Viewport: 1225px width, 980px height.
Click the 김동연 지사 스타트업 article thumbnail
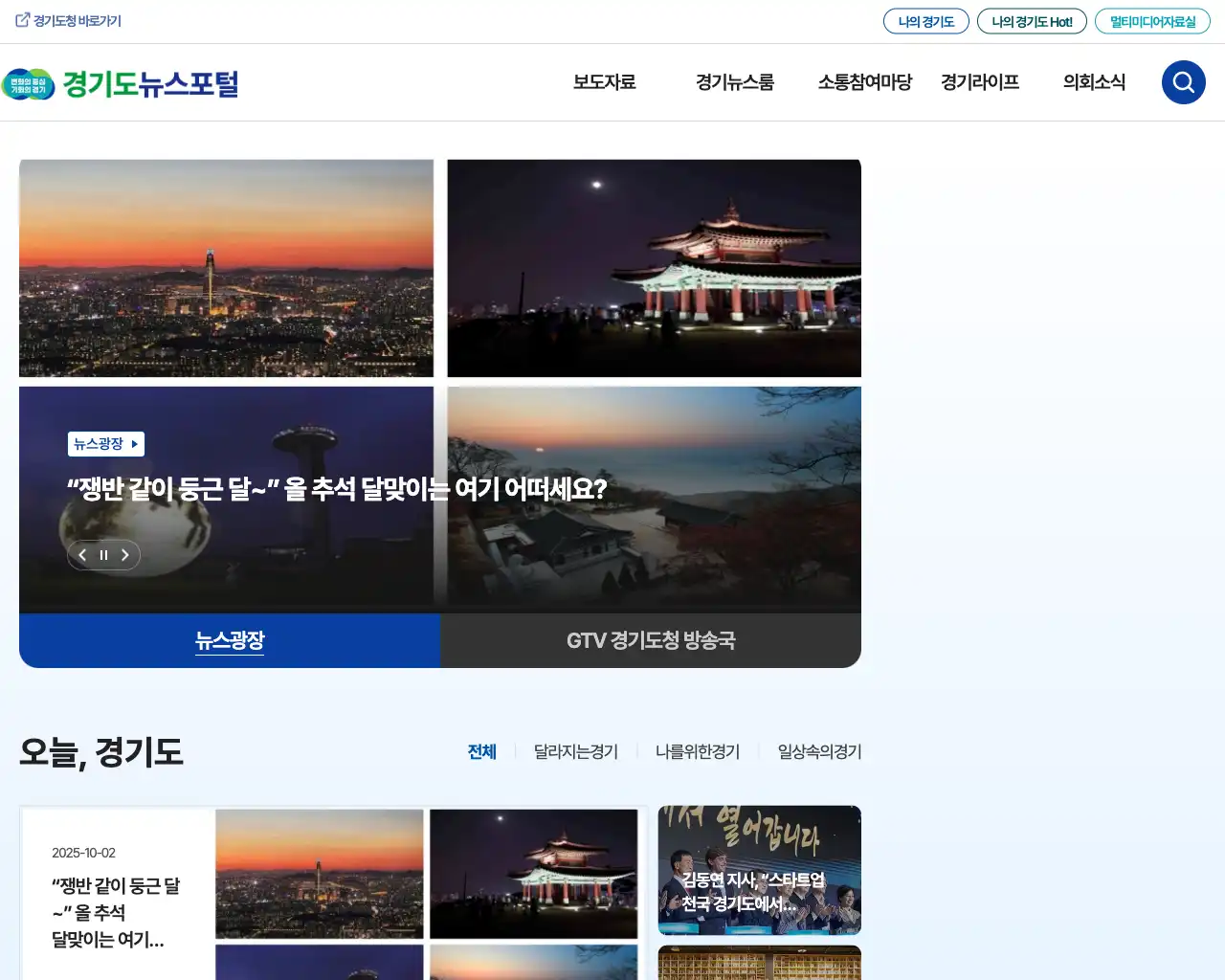(759, 869)
